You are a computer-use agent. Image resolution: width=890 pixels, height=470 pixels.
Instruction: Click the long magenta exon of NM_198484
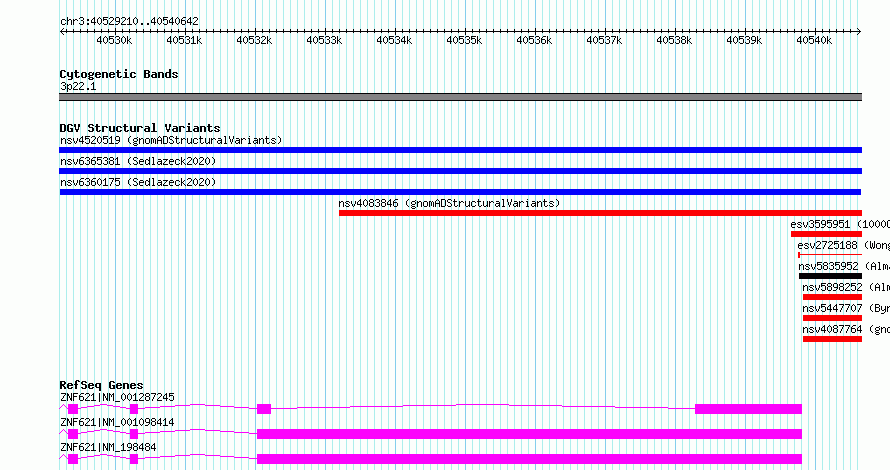click(x=530, y=459)
